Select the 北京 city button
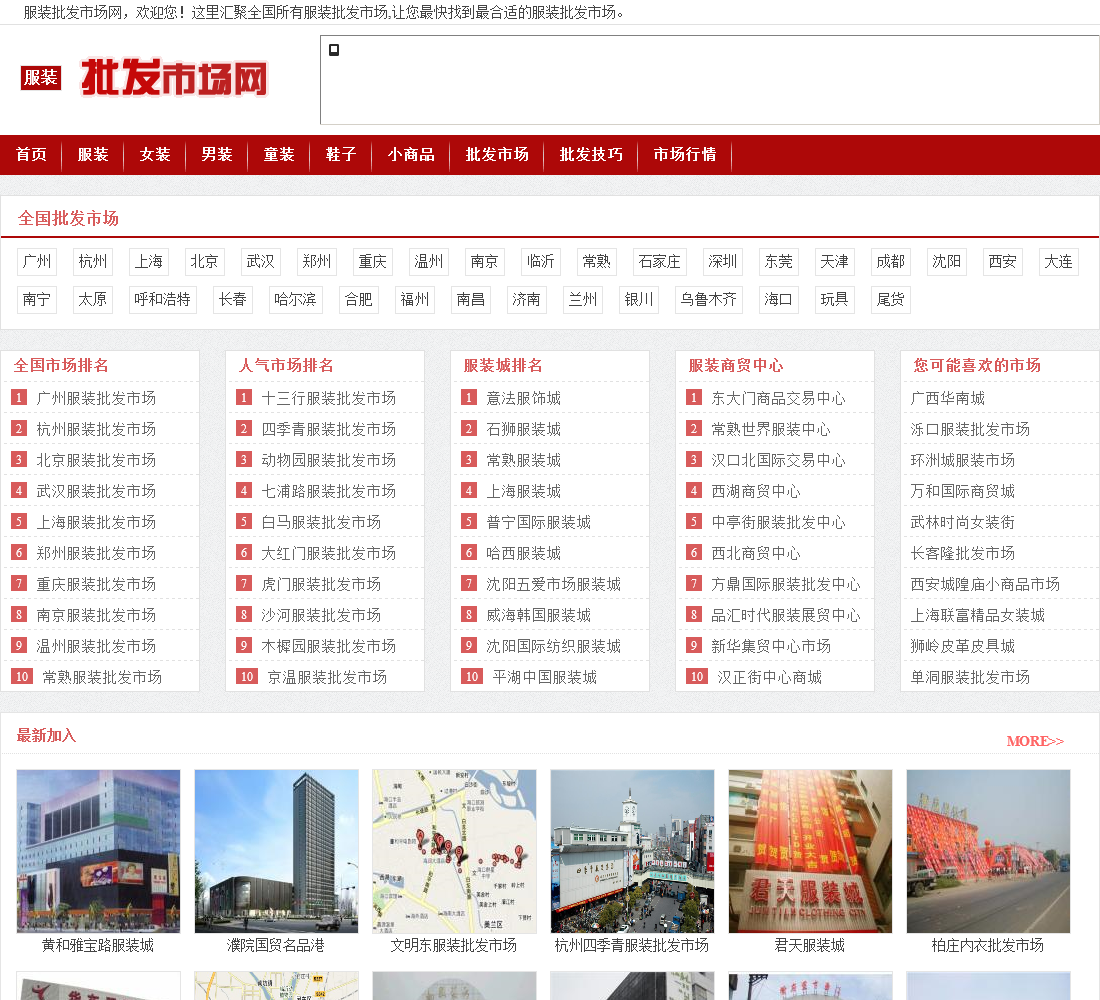Screen dimensions: 1100x1000 pos(204,262)
